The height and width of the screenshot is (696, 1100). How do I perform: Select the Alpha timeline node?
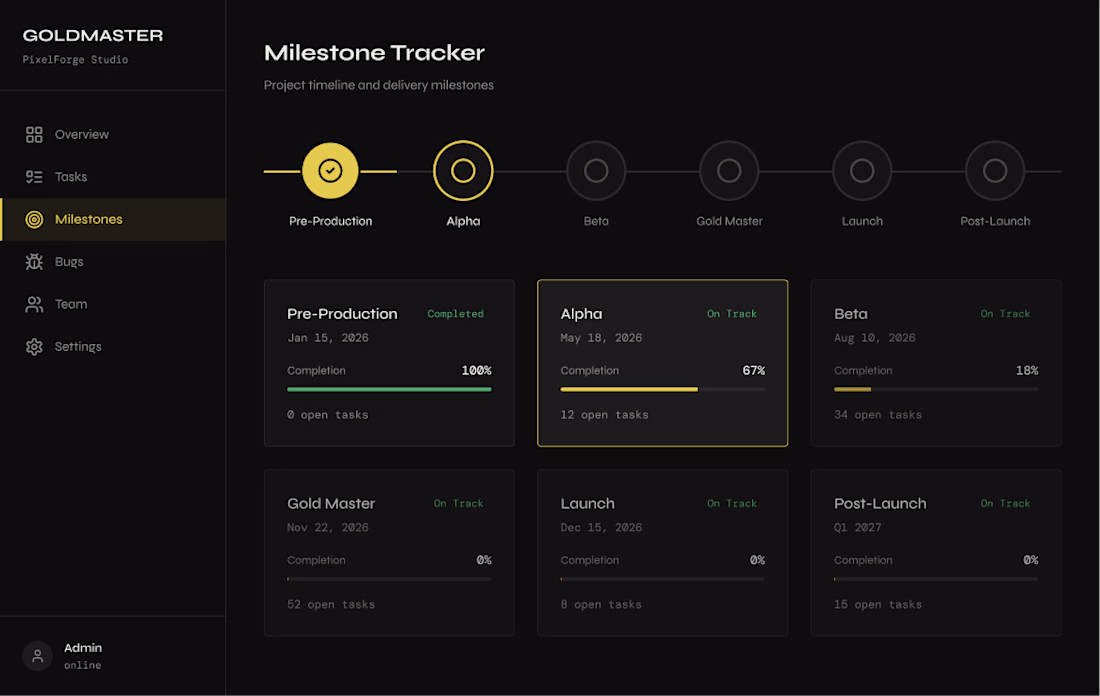[x=463, y=170]
